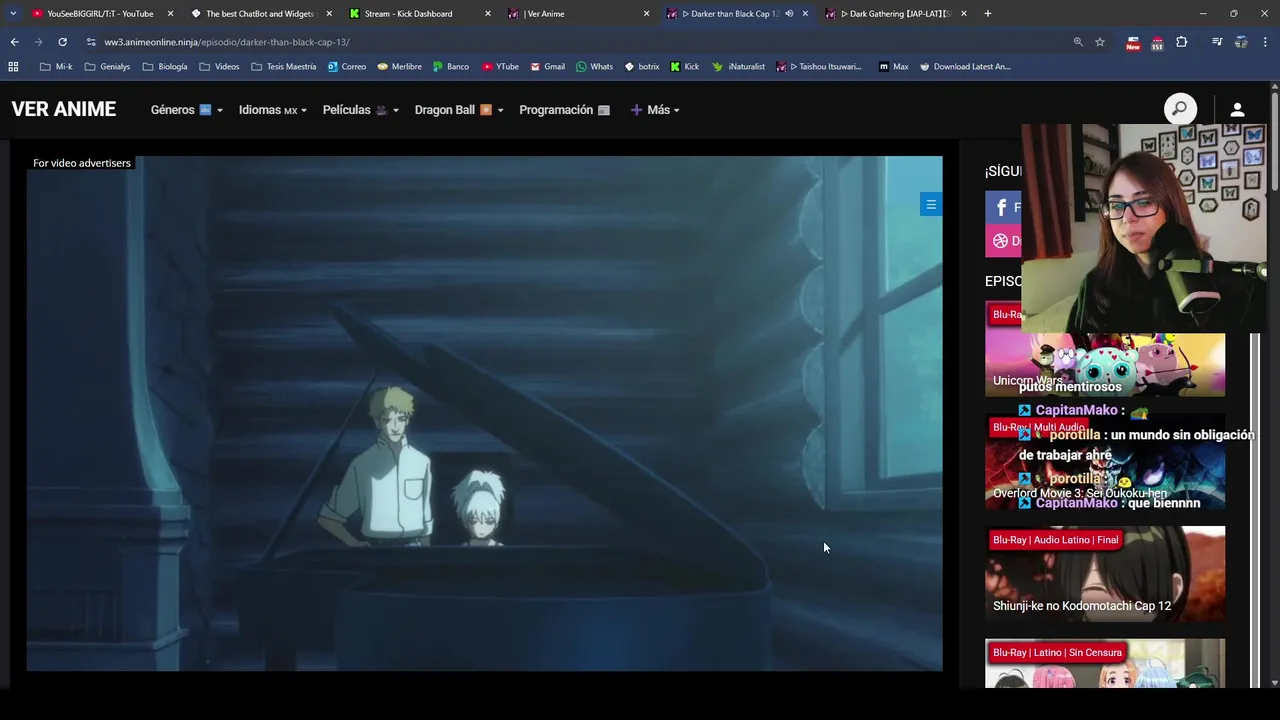1280x720 pixels.
Task: Click the Blu-Ray Latino Sin Censura card
Action: tap(1105, 664)
